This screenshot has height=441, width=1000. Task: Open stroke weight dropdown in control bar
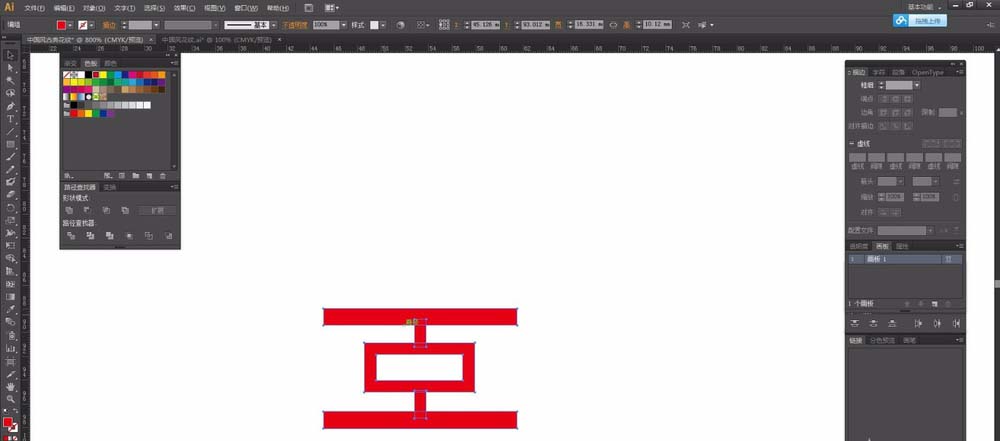(156, 25)
